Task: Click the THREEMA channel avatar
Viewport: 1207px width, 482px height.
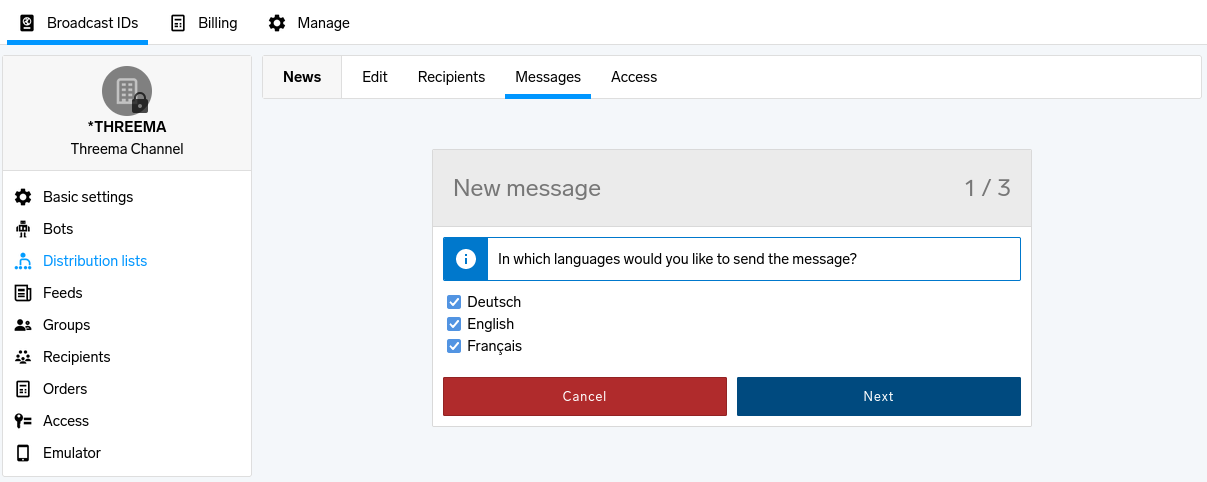Action: coord(127,91)
